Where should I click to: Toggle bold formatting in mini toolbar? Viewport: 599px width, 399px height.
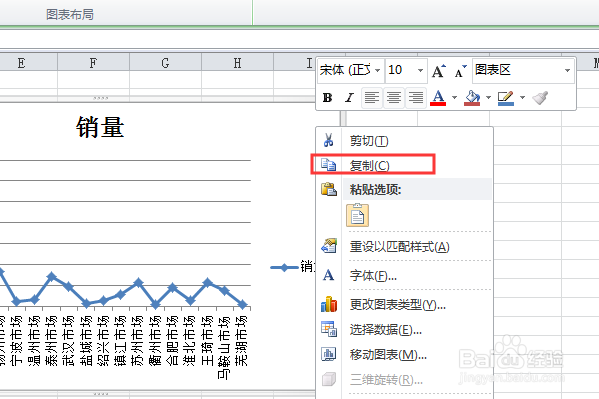pyautogui.click(x=327, y=98)
